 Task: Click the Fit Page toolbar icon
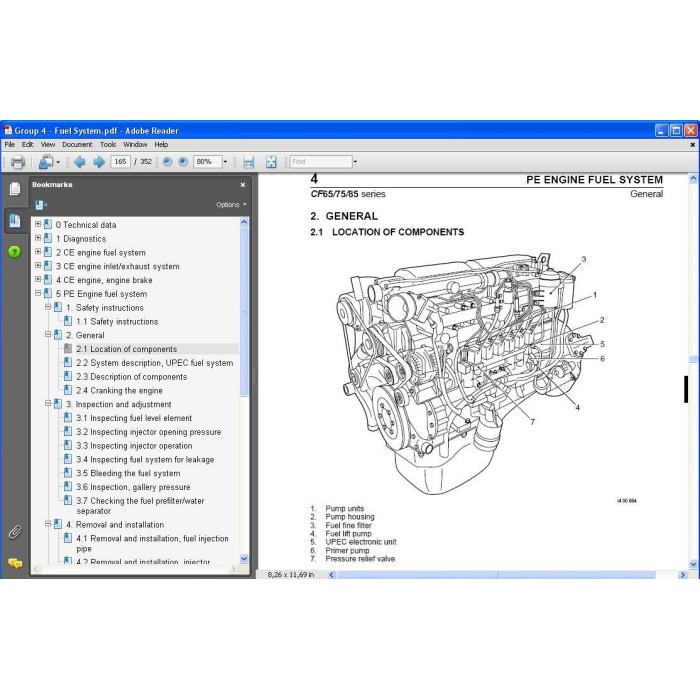271,162
